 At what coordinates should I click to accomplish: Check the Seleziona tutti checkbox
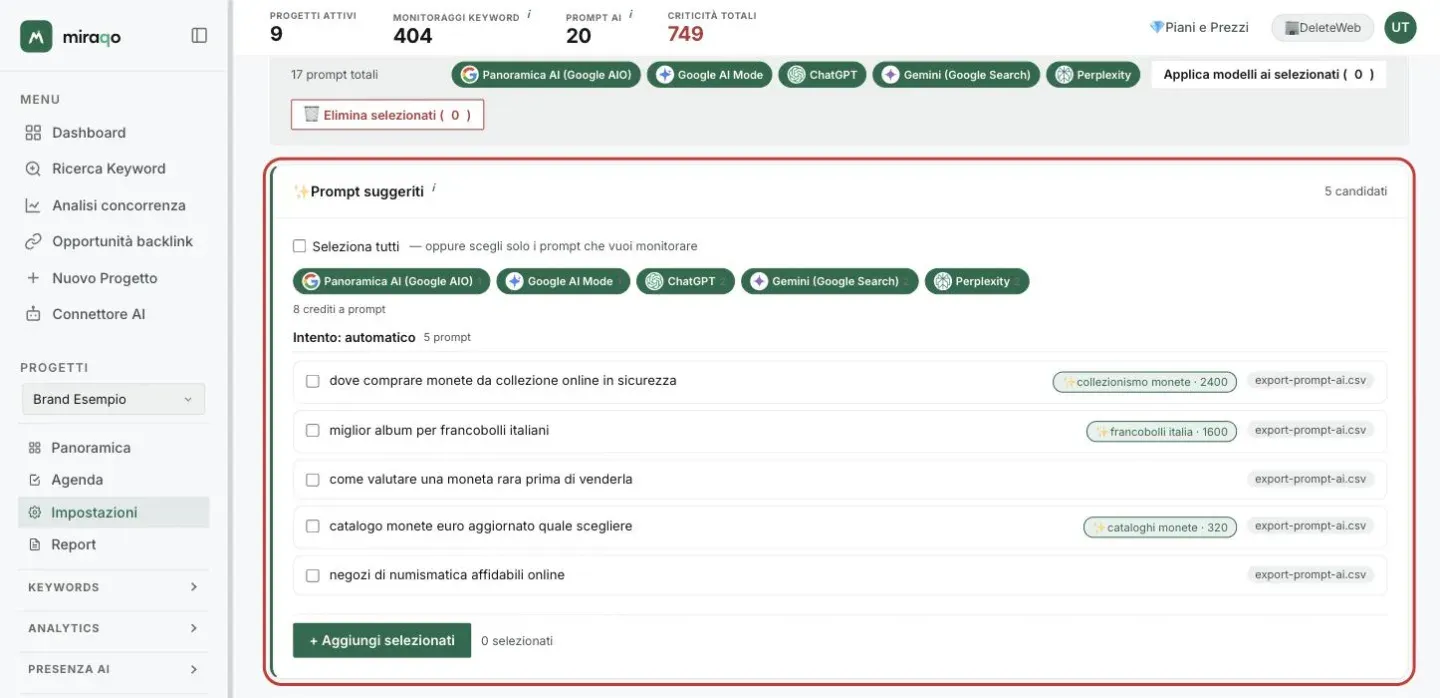coord(299,246)
